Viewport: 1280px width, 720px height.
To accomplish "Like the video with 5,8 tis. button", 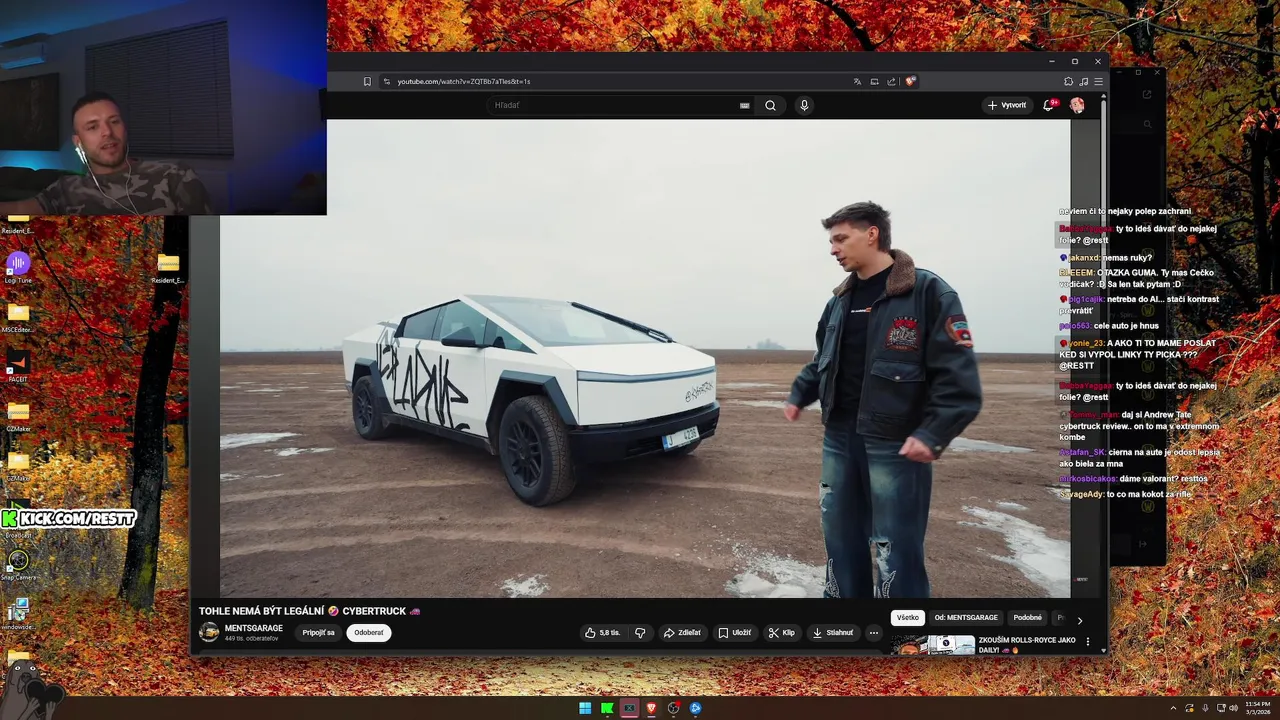I will (x=603, y=632).
